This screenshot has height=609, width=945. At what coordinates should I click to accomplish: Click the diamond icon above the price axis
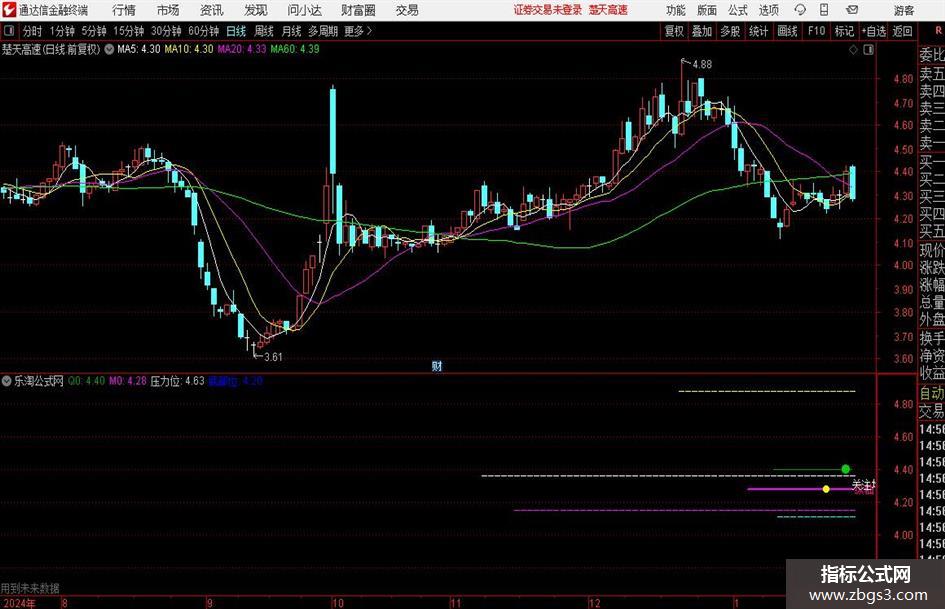tap(853, 50)
